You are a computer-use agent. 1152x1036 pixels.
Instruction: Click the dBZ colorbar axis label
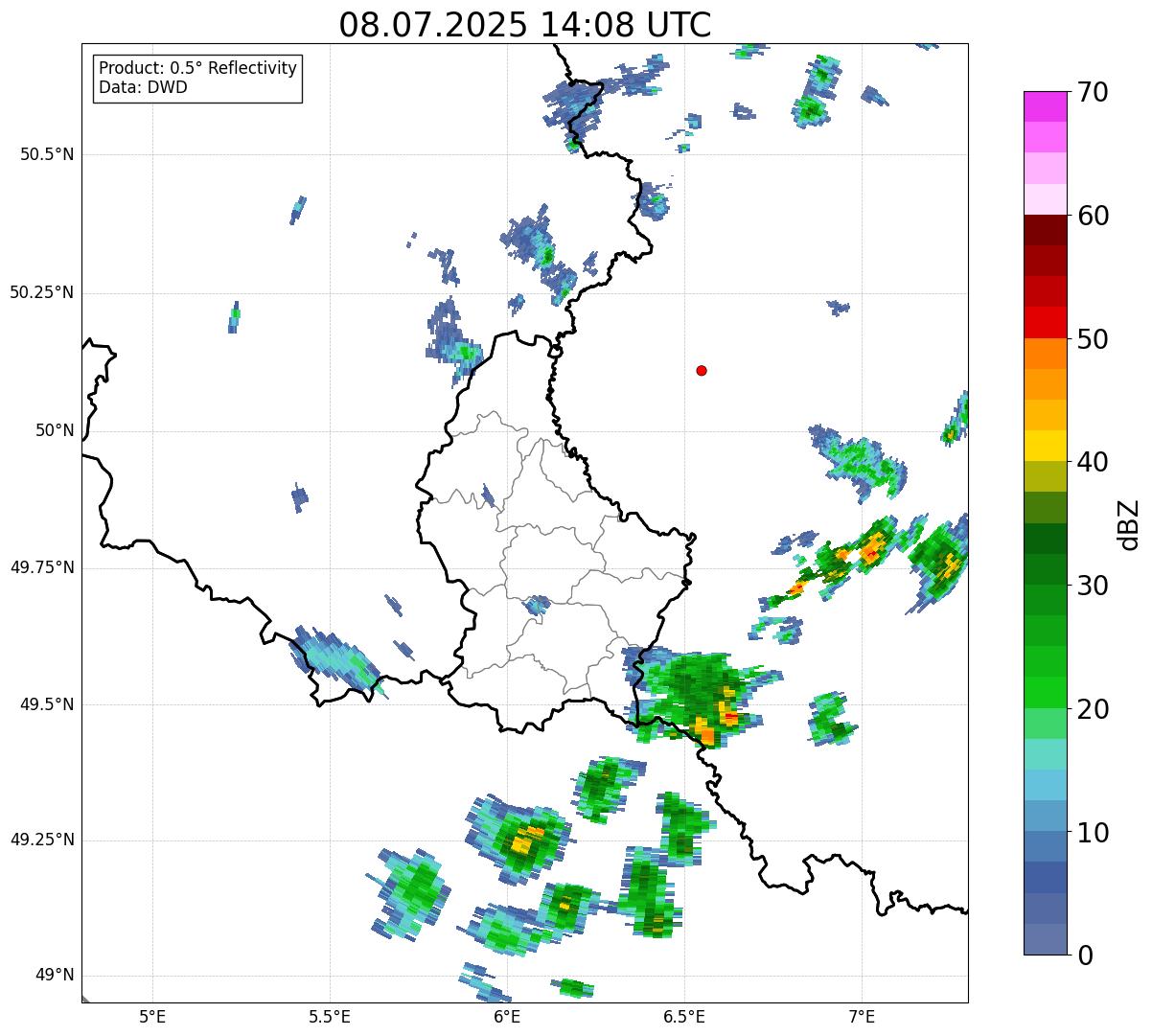[1130, 523]
